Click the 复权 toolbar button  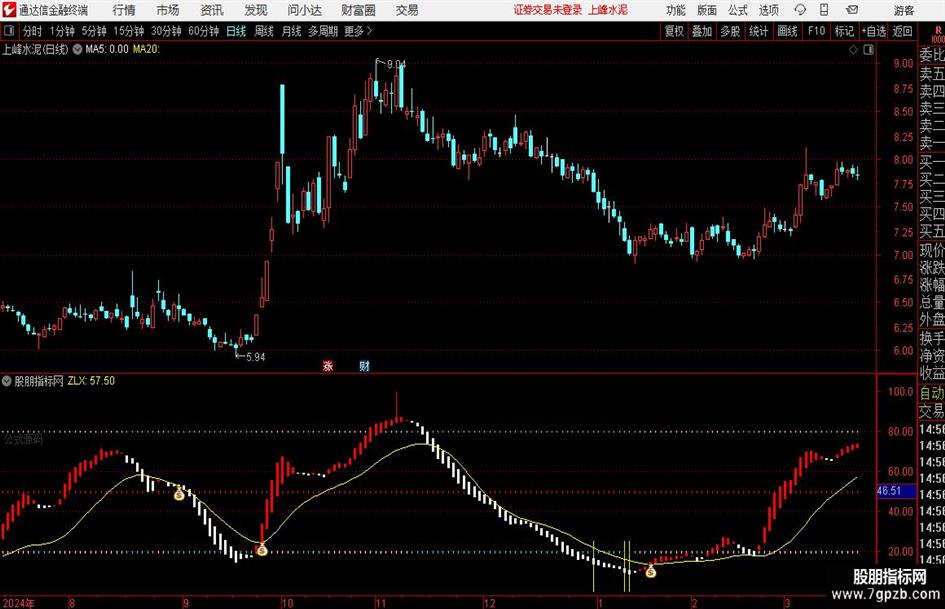coord(674,31)
